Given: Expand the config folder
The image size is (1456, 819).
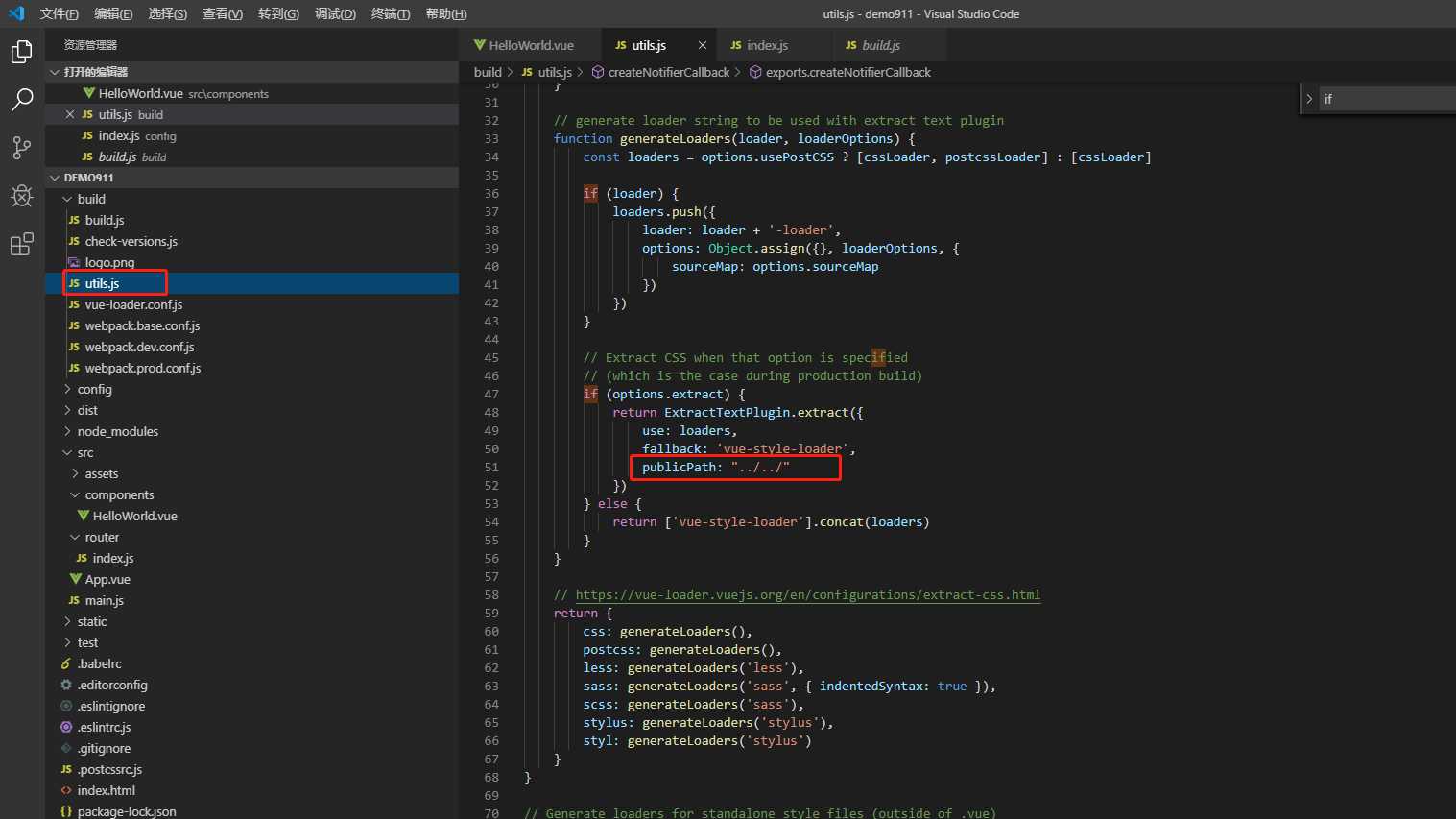Looking at the screenshot, I should [68, 389].
